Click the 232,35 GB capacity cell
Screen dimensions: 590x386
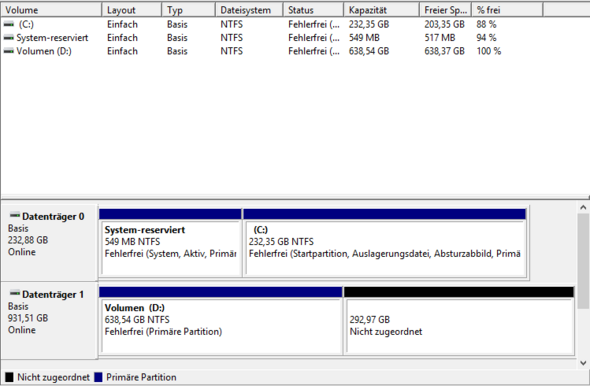[x=369, y=24]
